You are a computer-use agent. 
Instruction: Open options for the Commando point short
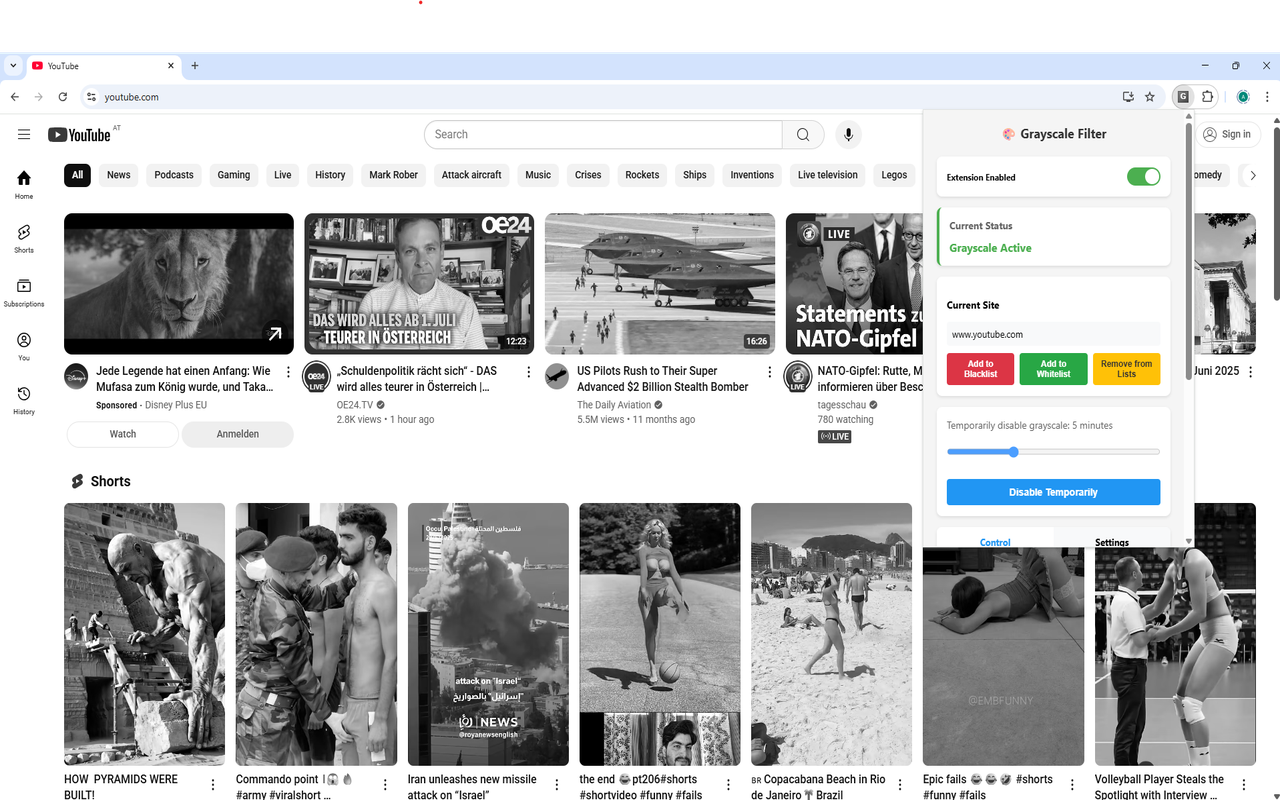point(384,785)
